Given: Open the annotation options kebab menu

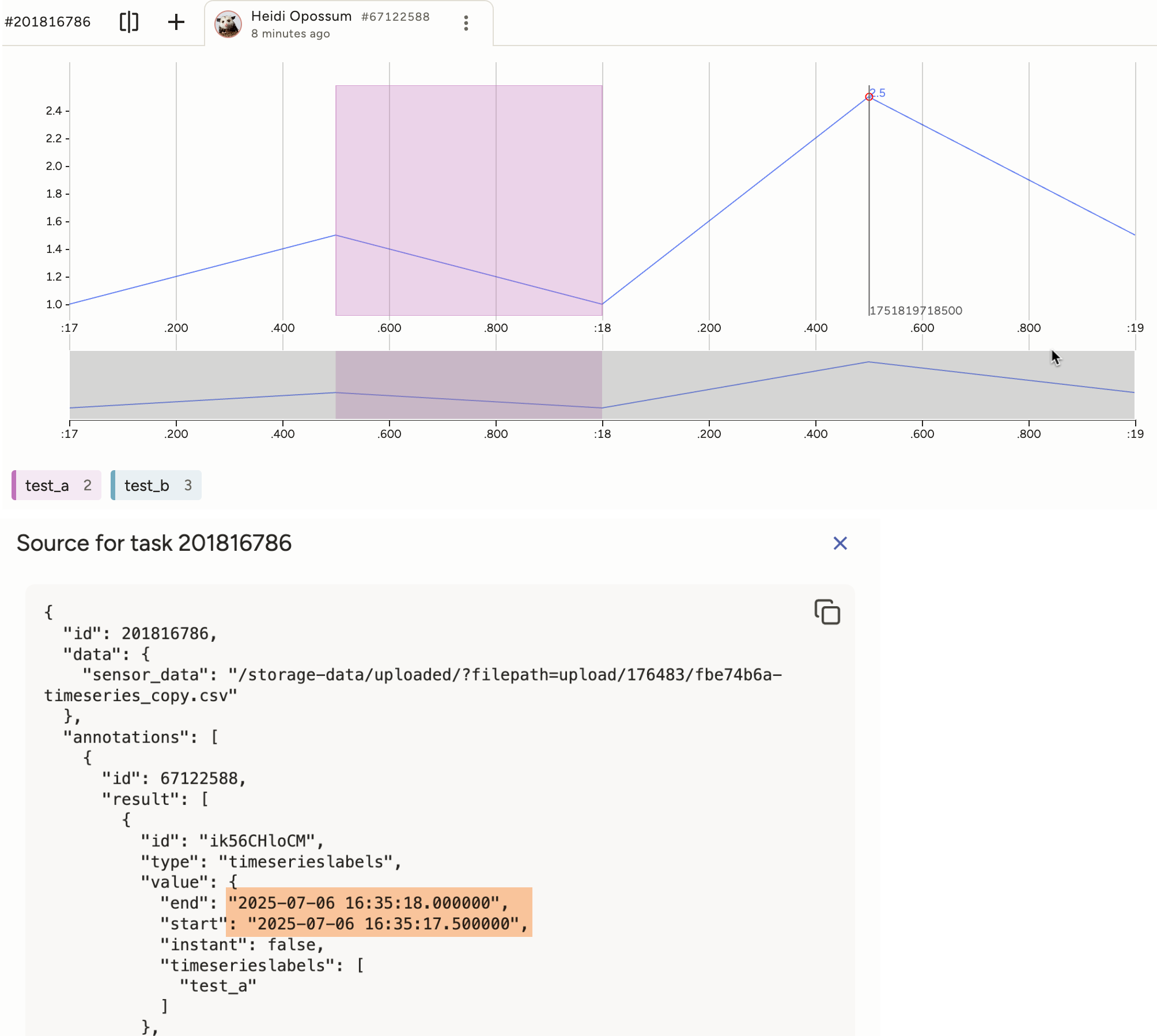Looking at the screenshot, I should 466,23.
